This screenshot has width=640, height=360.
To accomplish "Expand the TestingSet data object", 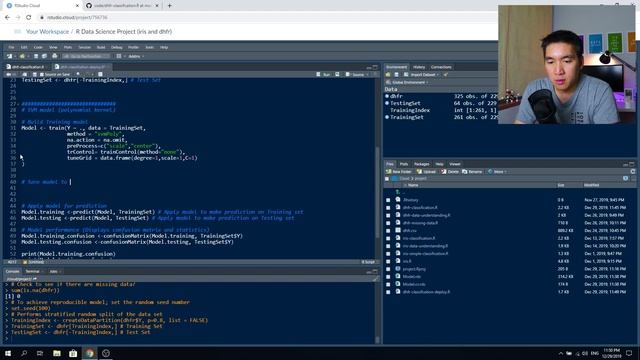I will click(x=387, y=103).
